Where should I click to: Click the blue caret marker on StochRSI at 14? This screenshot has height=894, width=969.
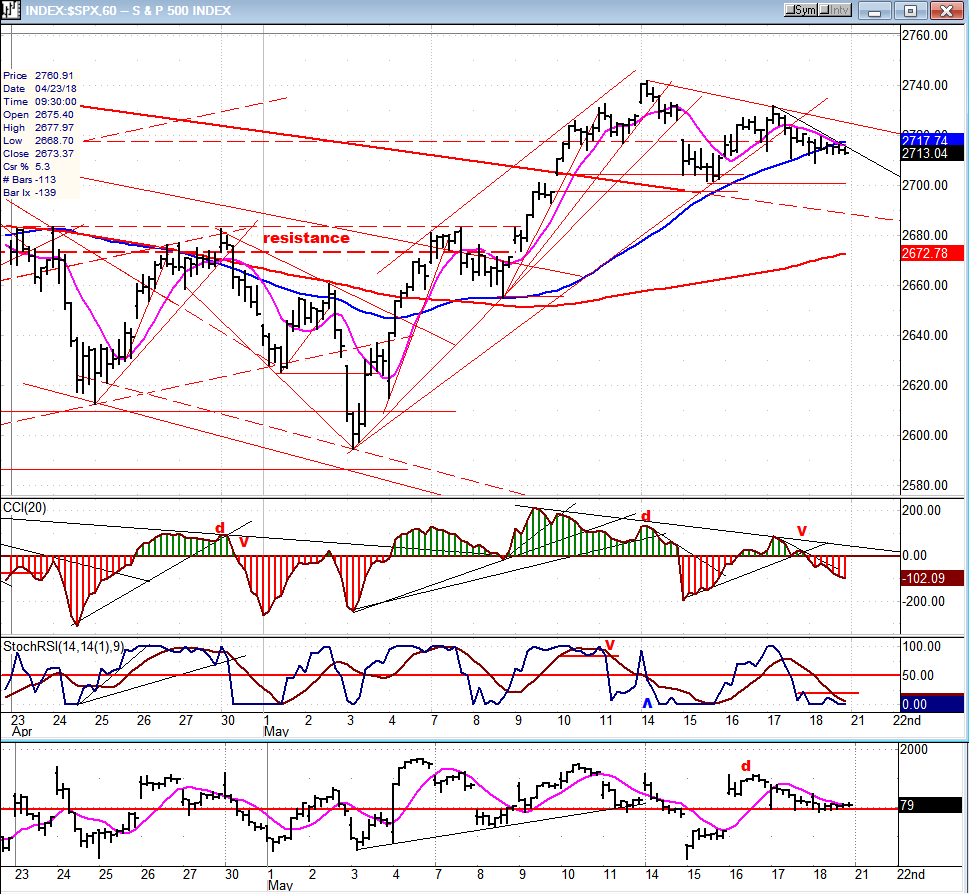click(x=647, y=703)
